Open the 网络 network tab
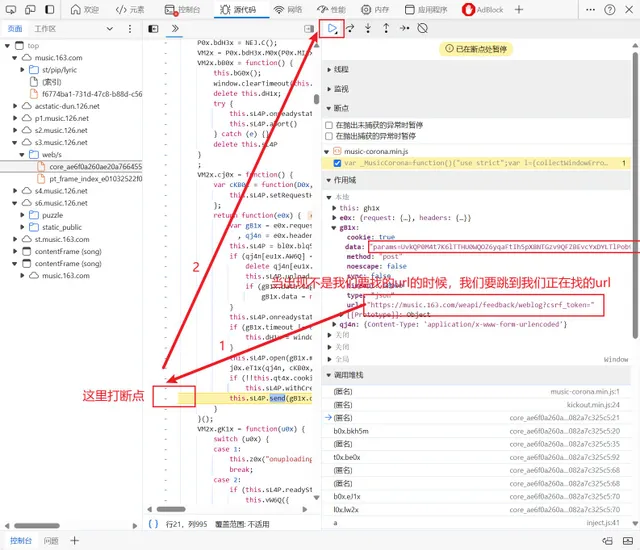Viewport: 640px width, 550px height. pos(288,9)
